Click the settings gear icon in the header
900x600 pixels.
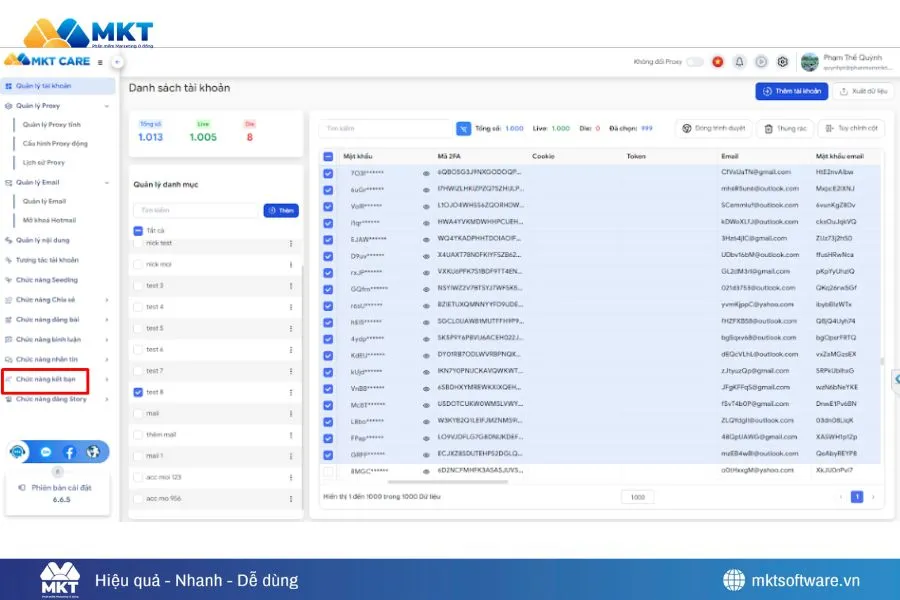click(x=783, y=62)
